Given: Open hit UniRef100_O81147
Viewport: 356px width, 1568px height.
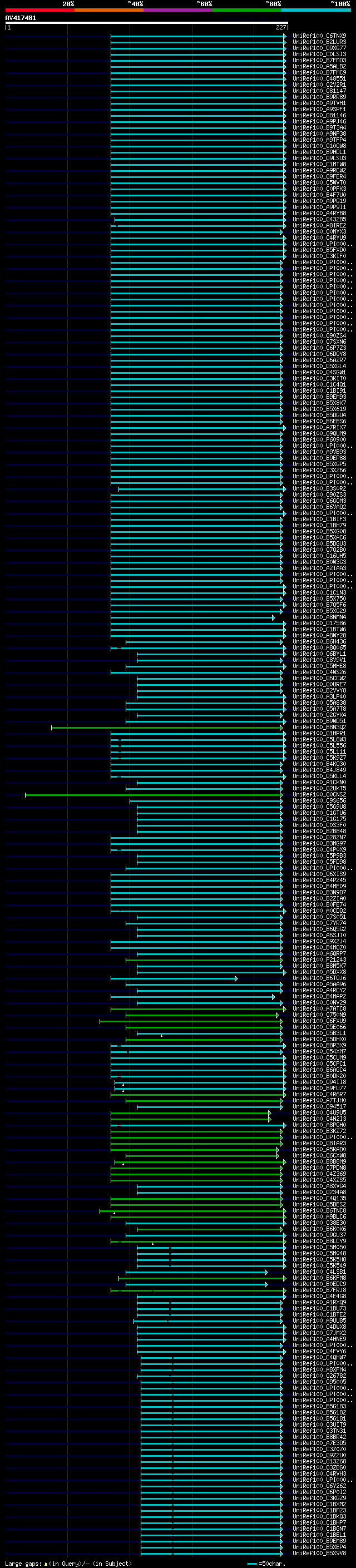Looking at the screenshot, I should pyautogui.click(x=319, y=91).
